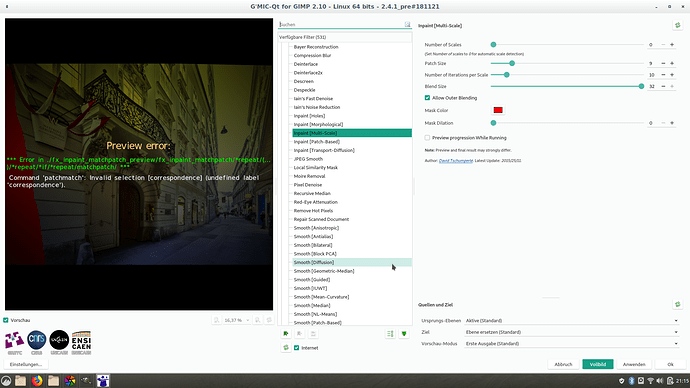Decrease the Patch Size value
690x388 pixels.
pyautogui.click(x=663, y=63)
